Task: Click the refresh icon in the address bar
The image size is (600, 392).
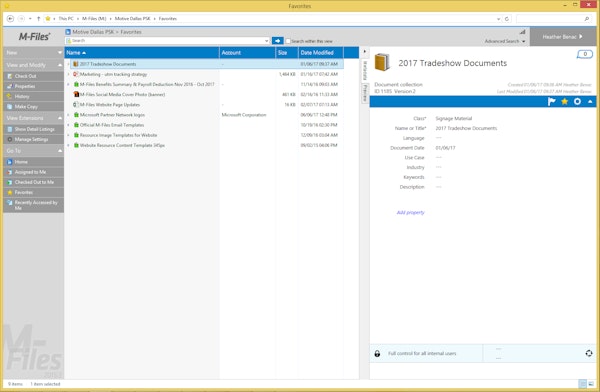Action: click(x=507, y=18)
